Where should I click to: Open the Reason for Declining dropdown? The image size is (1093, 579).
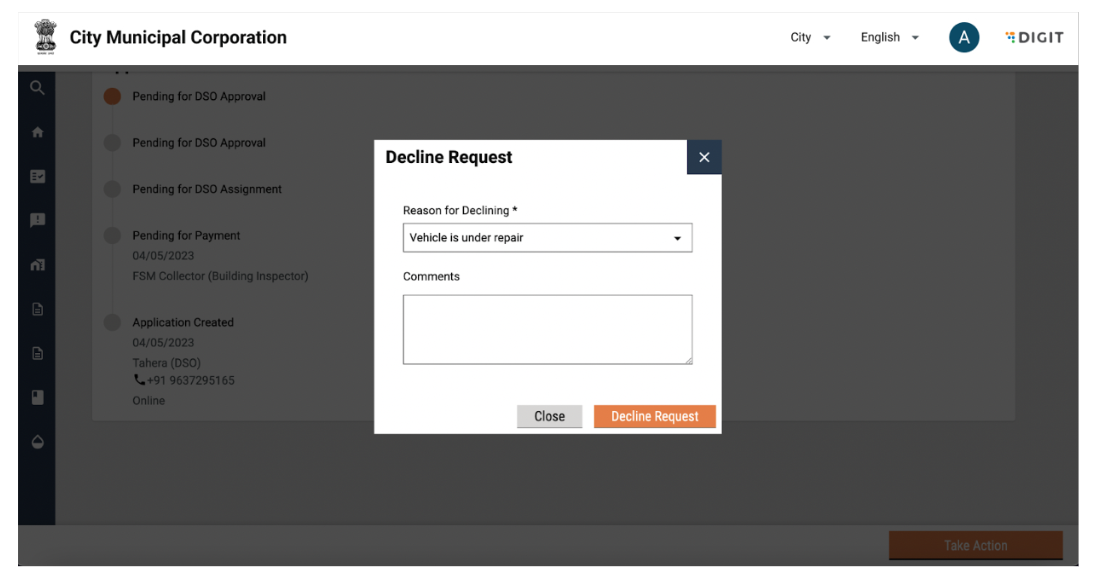pos(547,238)
